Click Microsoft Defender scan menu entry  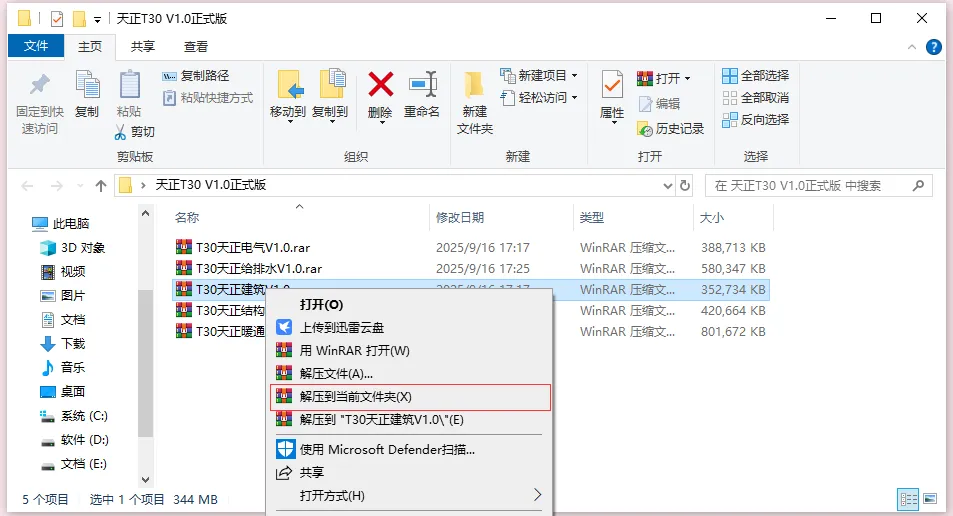tap(410, 450)
